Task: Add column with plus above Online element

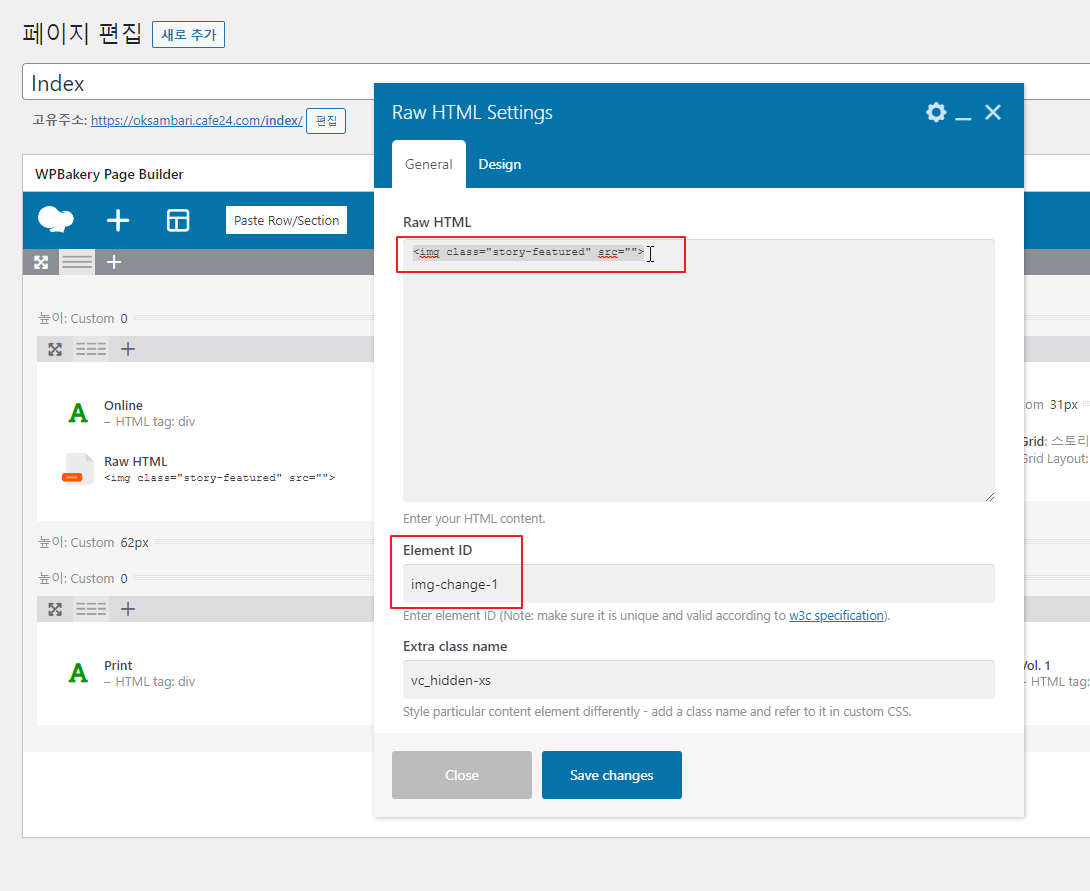Action: [128, 349]
